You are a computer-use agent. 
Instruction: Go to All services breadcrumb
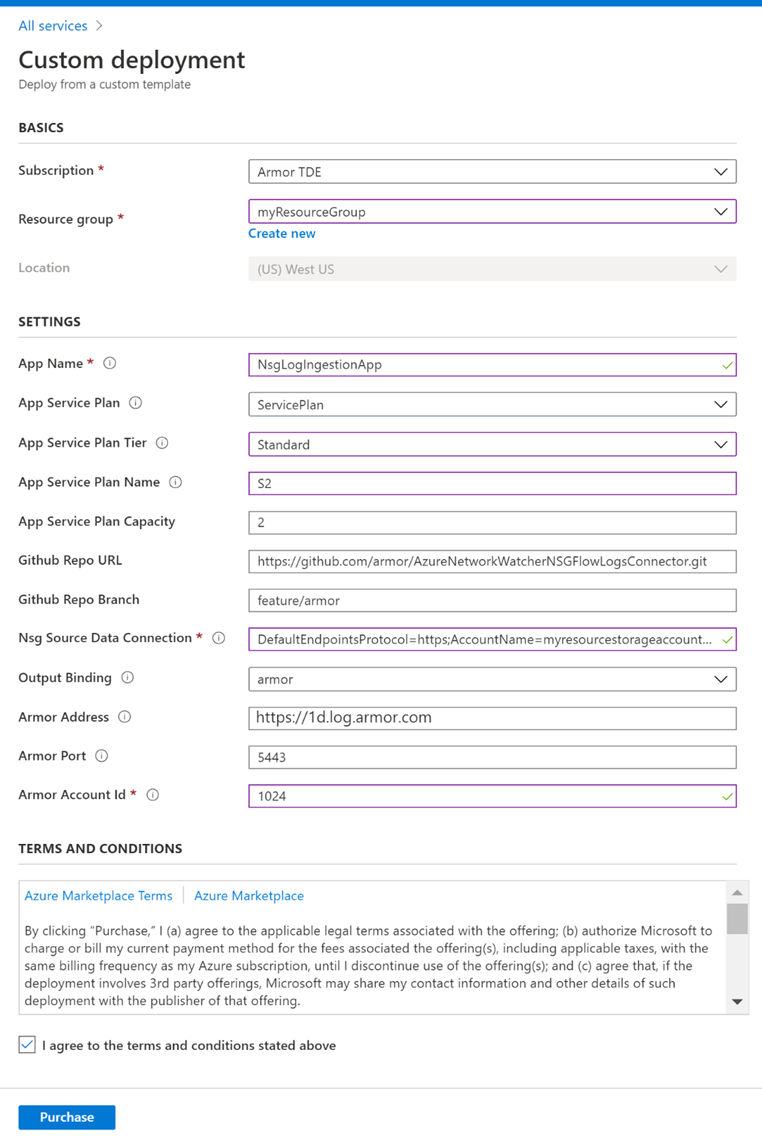click(52, 25)
